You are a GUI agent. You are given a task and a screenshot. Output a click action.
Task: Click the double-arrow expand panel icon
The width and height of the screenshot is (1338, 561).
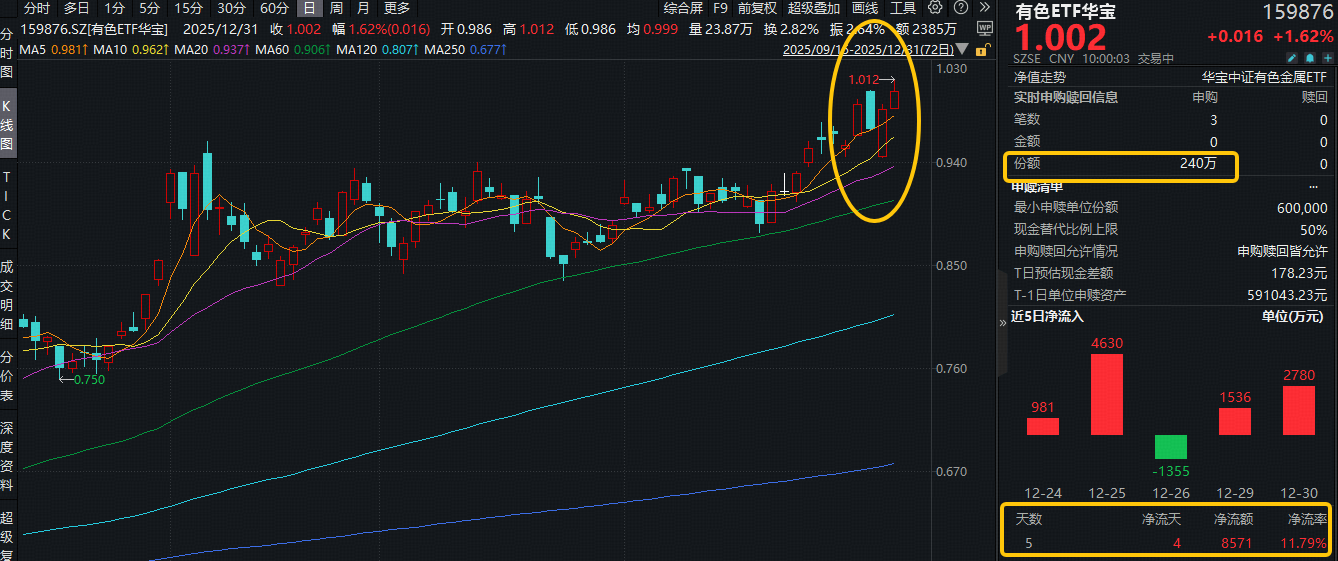pyautogui.click(x=983, y=8)
